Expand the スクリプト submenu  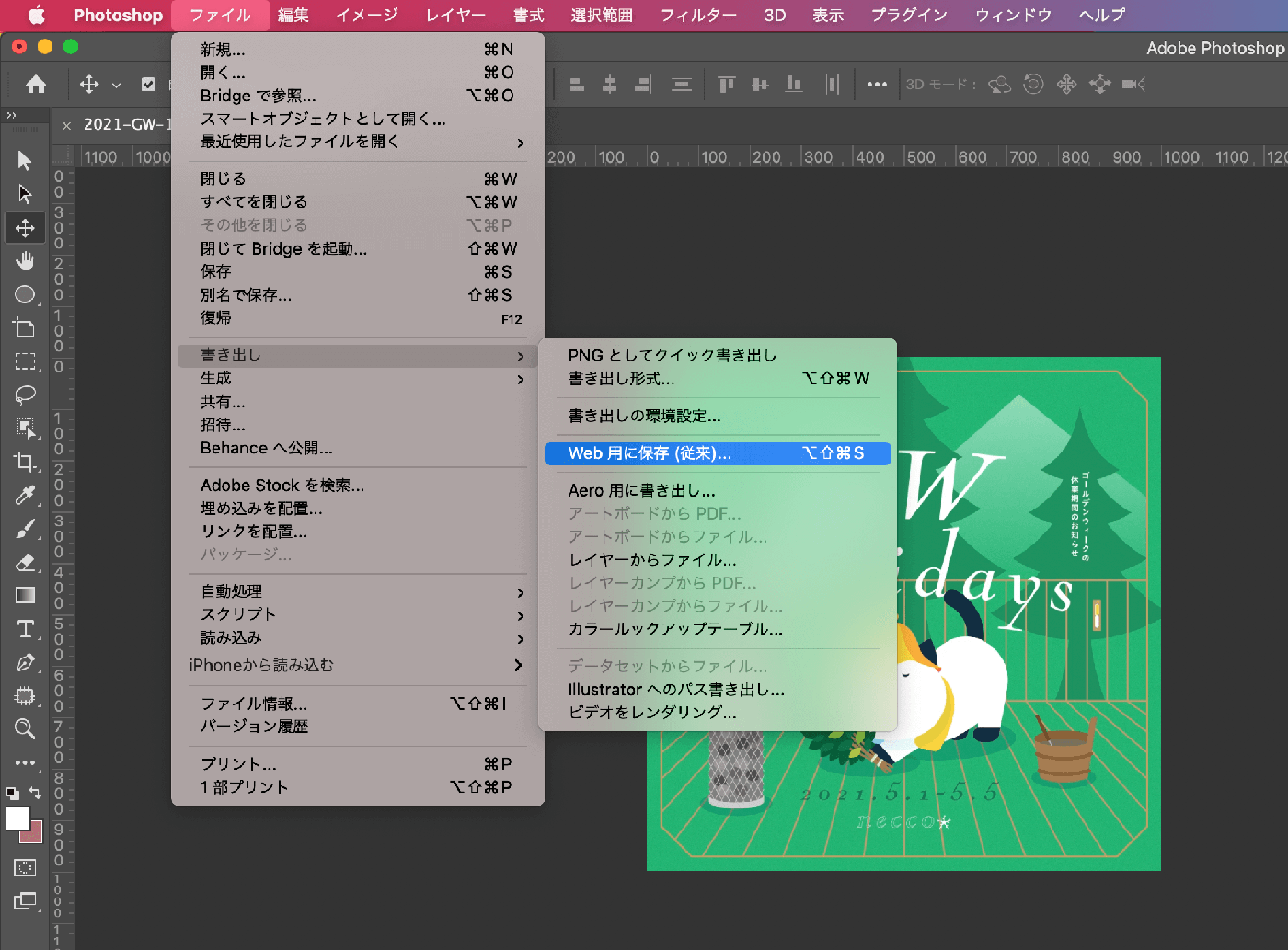pyautogui.click(x=358, y=614)
